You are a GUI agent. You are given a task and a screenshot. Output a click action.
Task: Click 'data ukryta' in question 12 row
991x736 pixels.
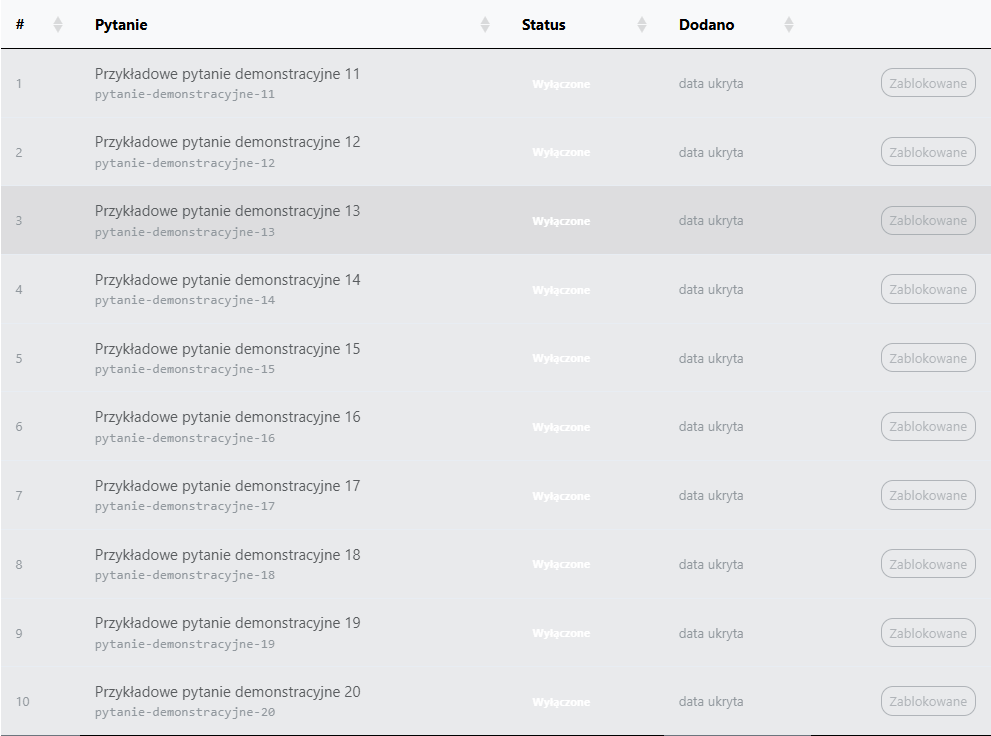pyautogui.click(x=711, y=152)
